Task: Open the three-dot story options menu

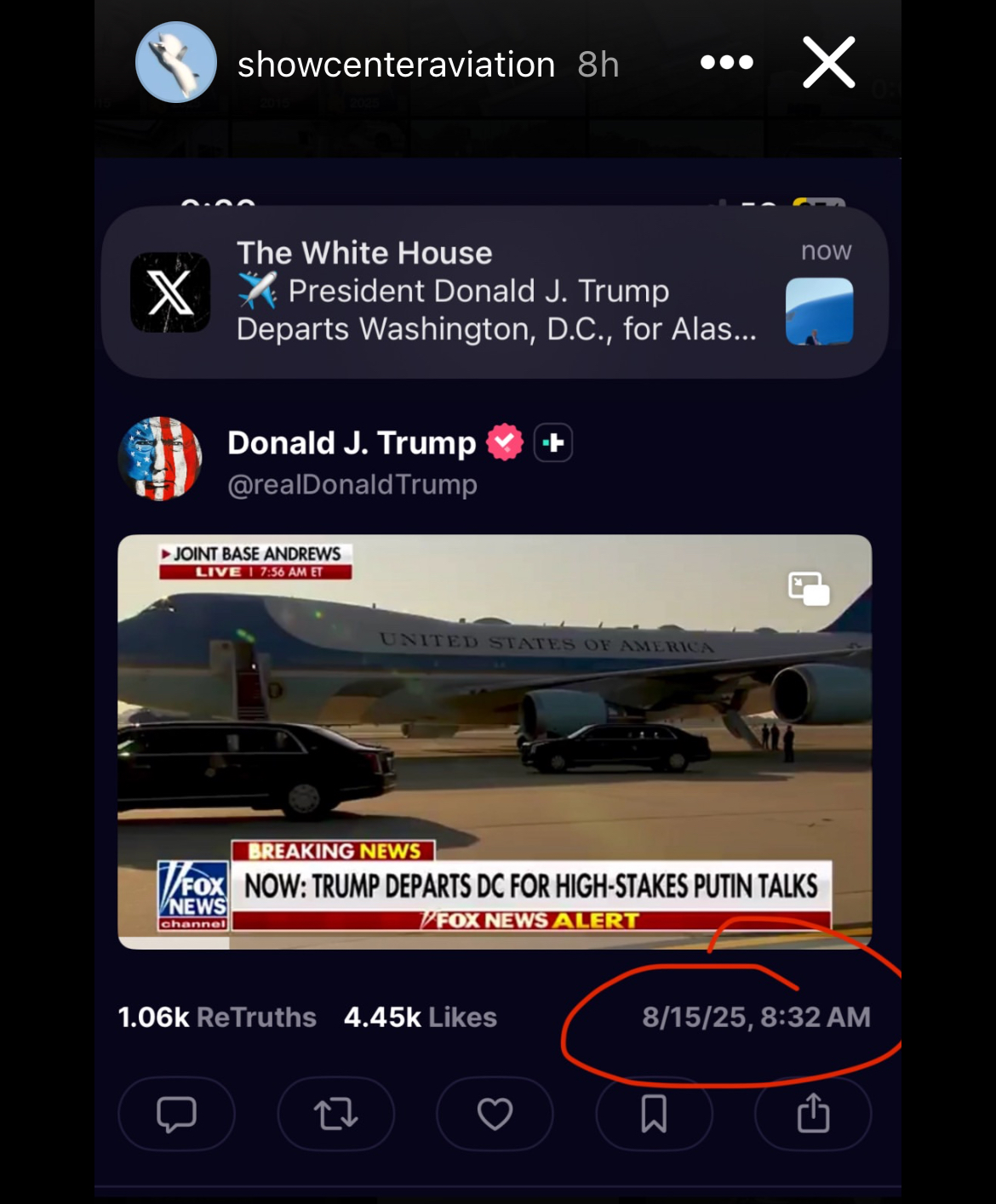Action: (x=726, y=62)
